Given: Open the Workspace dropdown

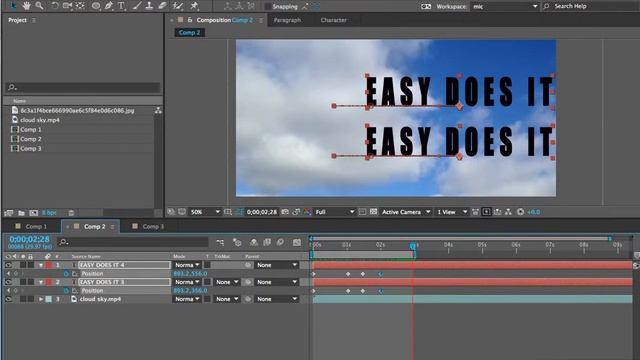Looking at the screenshot, I should coord(505,6).
